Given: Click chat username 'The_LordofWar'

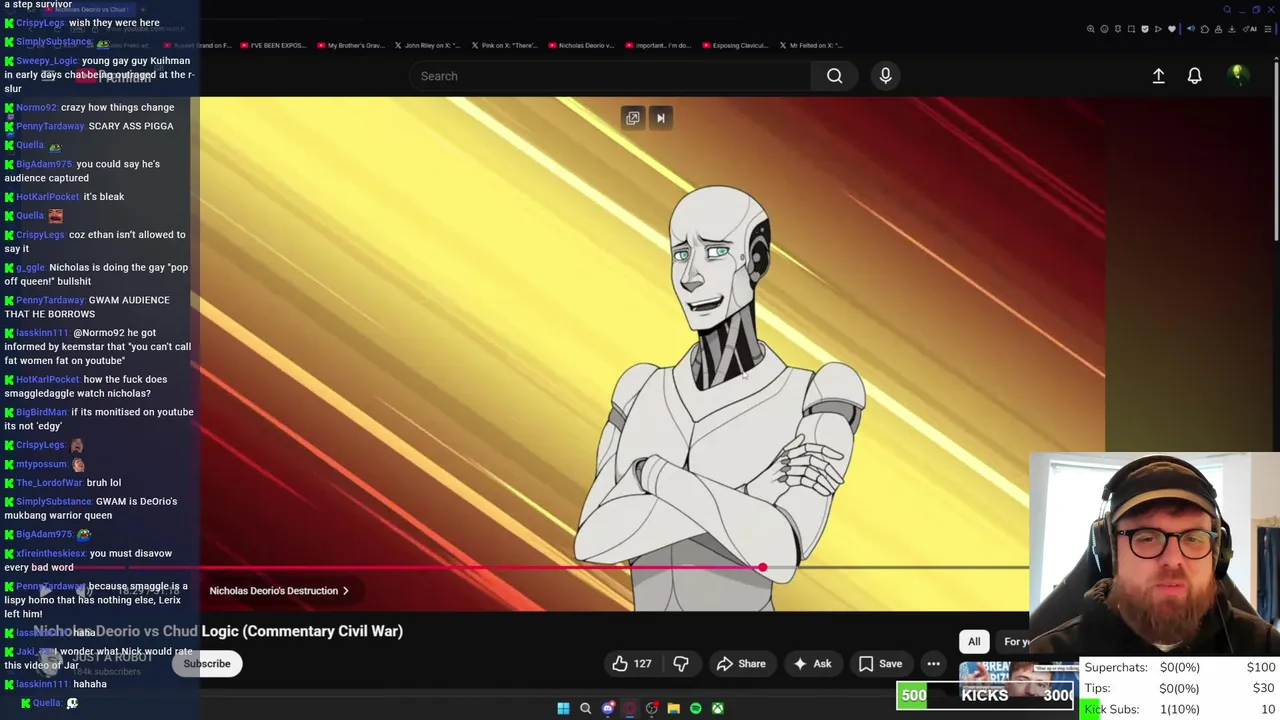Looking at the screenshot, I should [48, 483].
